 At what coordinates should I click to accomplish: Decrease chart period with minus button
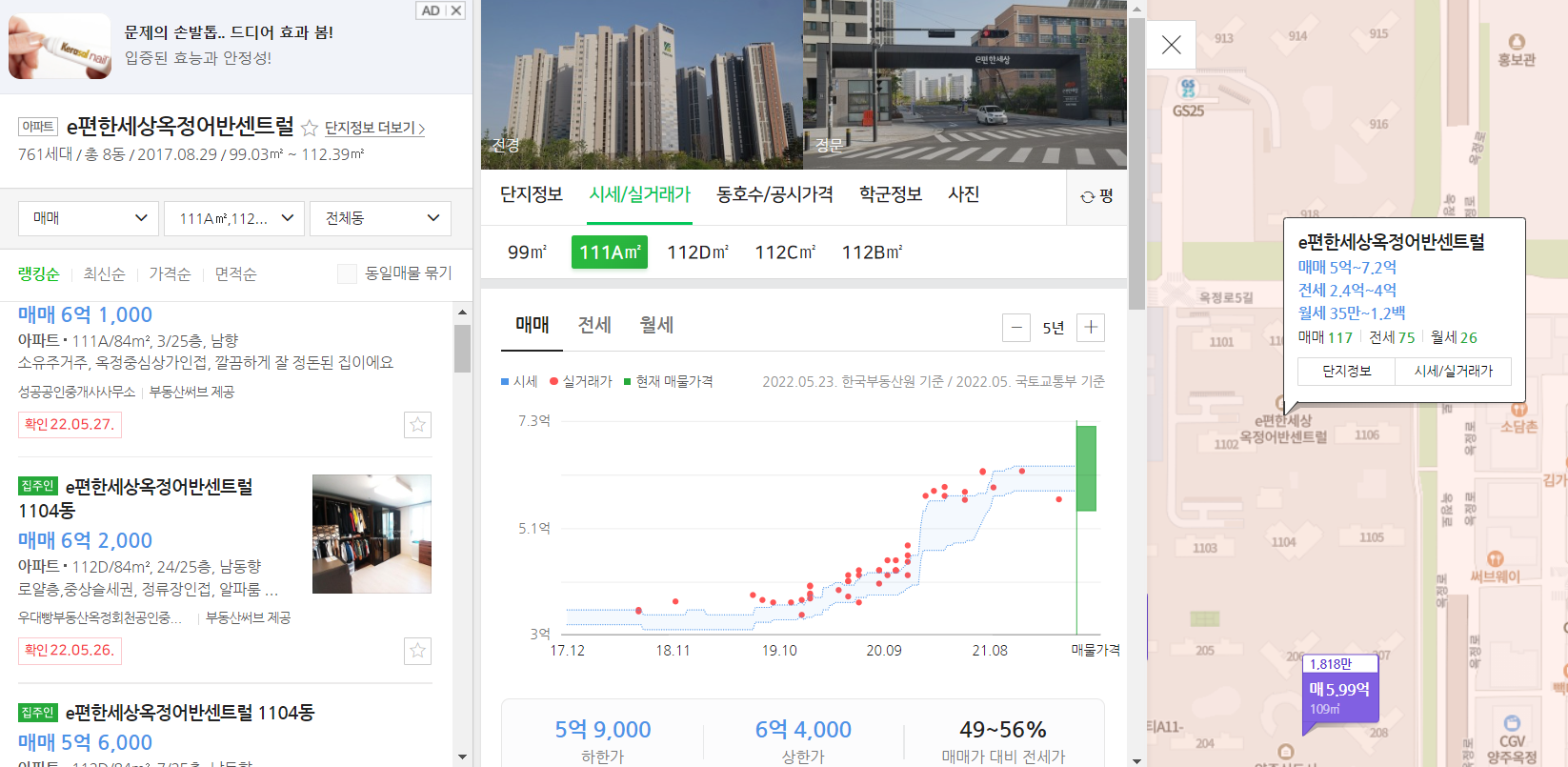pyautogui.click(x=1016, y=328)
